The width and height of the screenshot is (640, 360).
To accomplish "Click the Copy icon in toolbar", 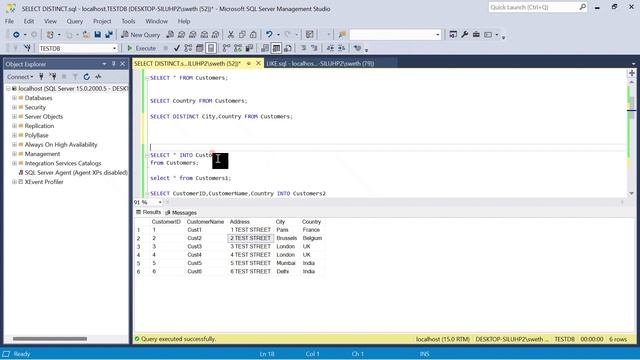I will point(242,35).
